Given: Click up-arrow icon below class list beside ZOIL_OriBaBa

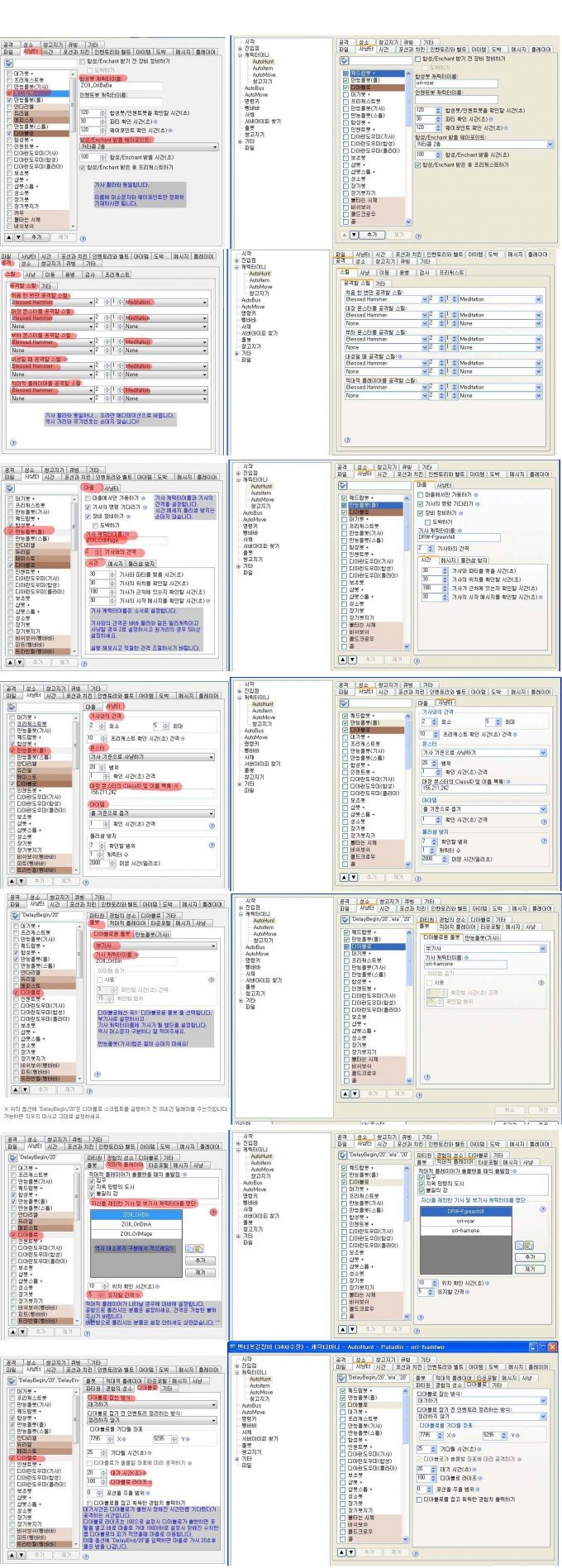Looking at the screenshot, I should click(8, 237).
